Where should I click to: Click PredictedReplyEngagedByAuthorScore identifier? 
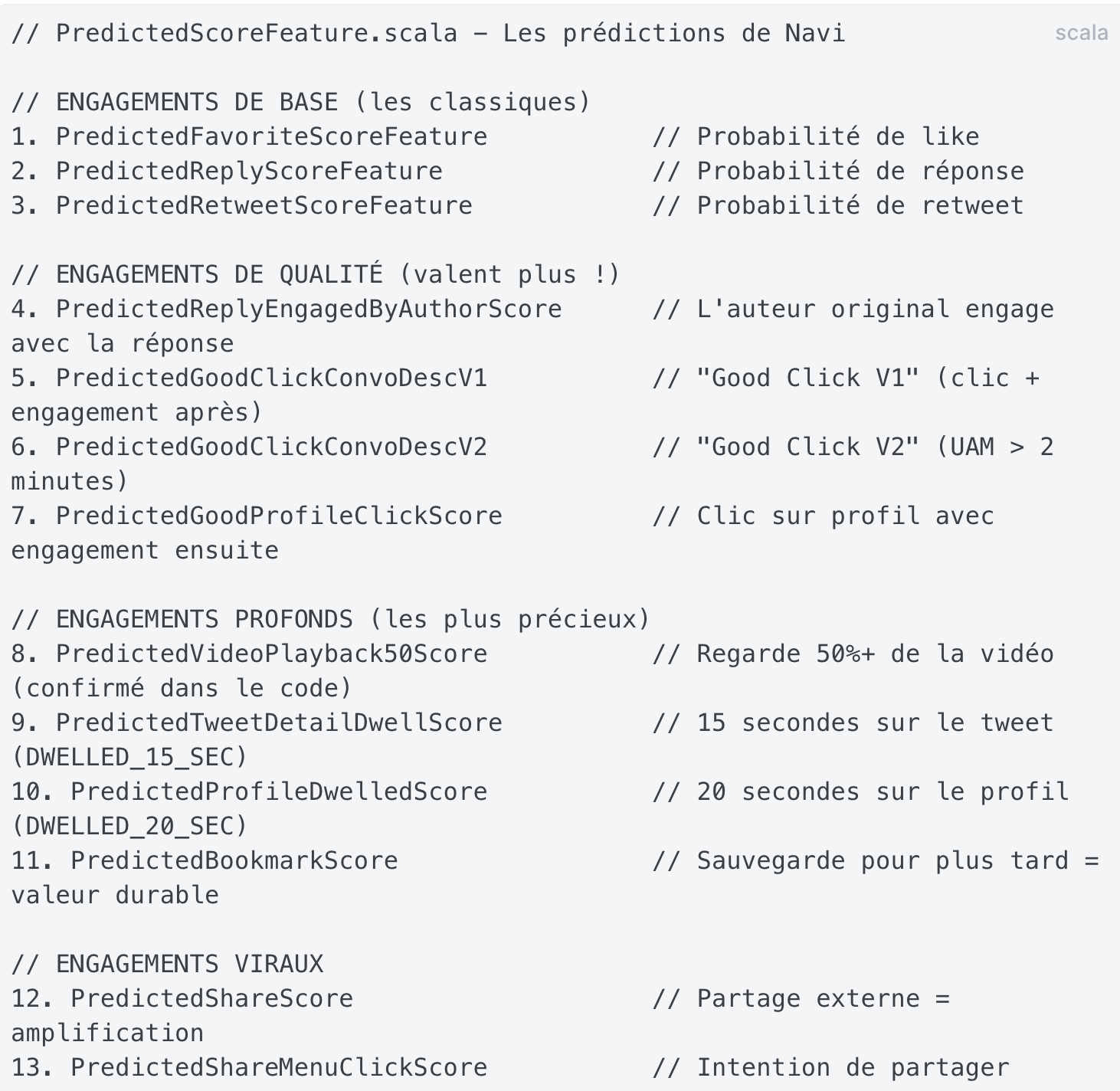309,309
